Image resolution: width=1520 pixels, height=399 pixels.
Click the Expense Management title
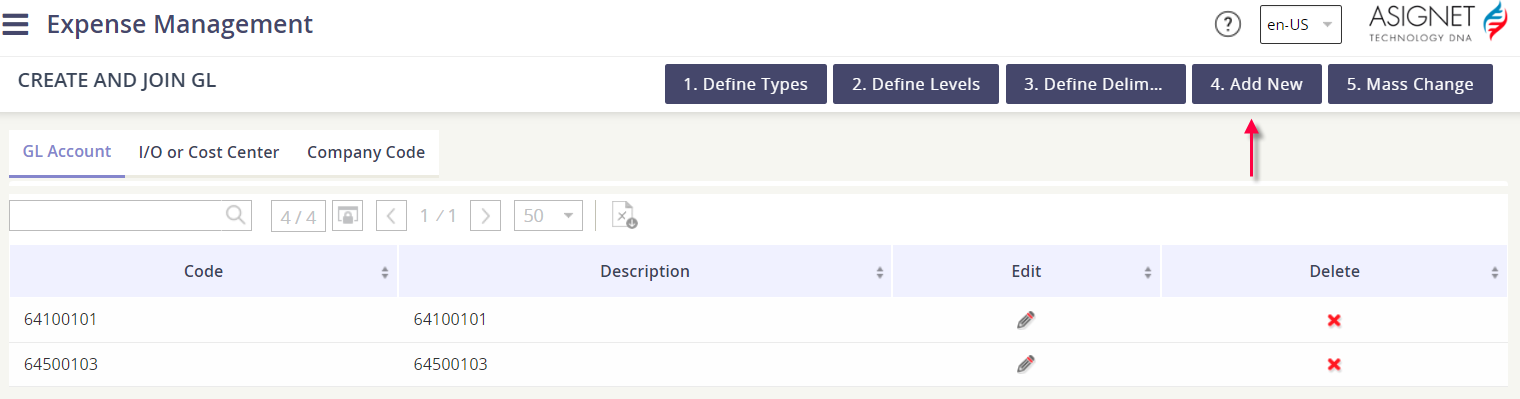(x=180, y=24)
